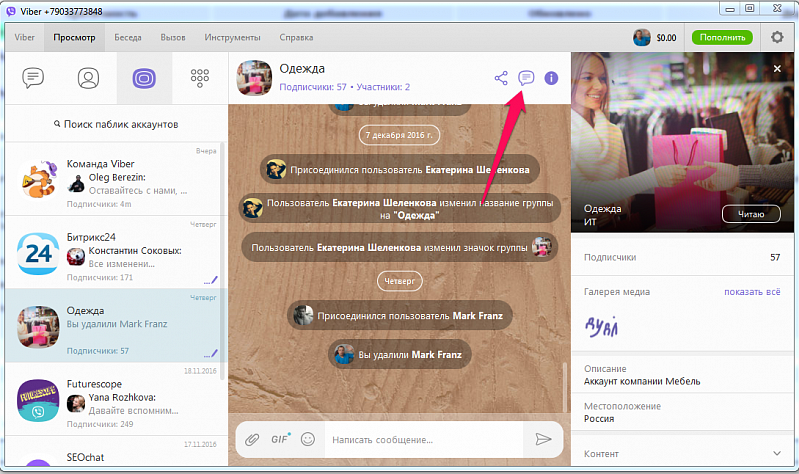Open the Справка menu

tap(296, 37)
